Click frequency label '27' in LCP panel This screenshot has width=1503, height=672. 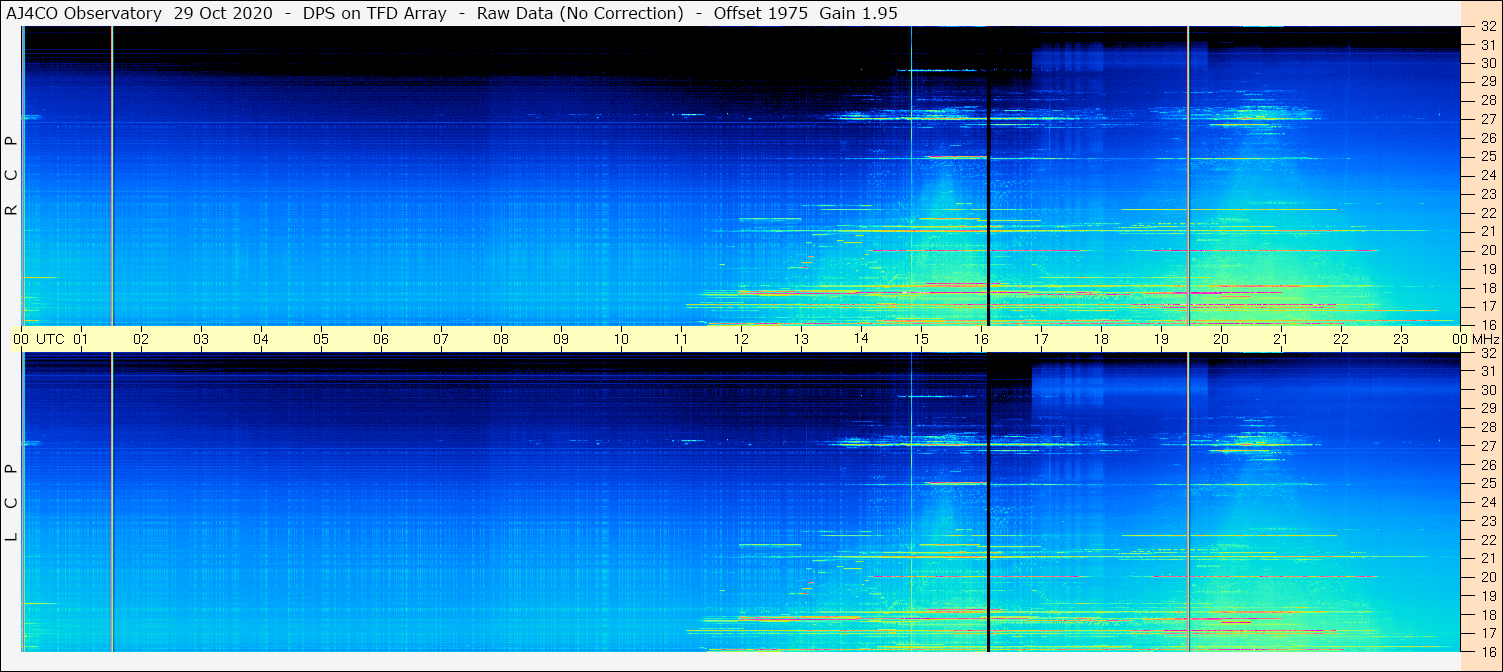click(x=1488, y=446)
